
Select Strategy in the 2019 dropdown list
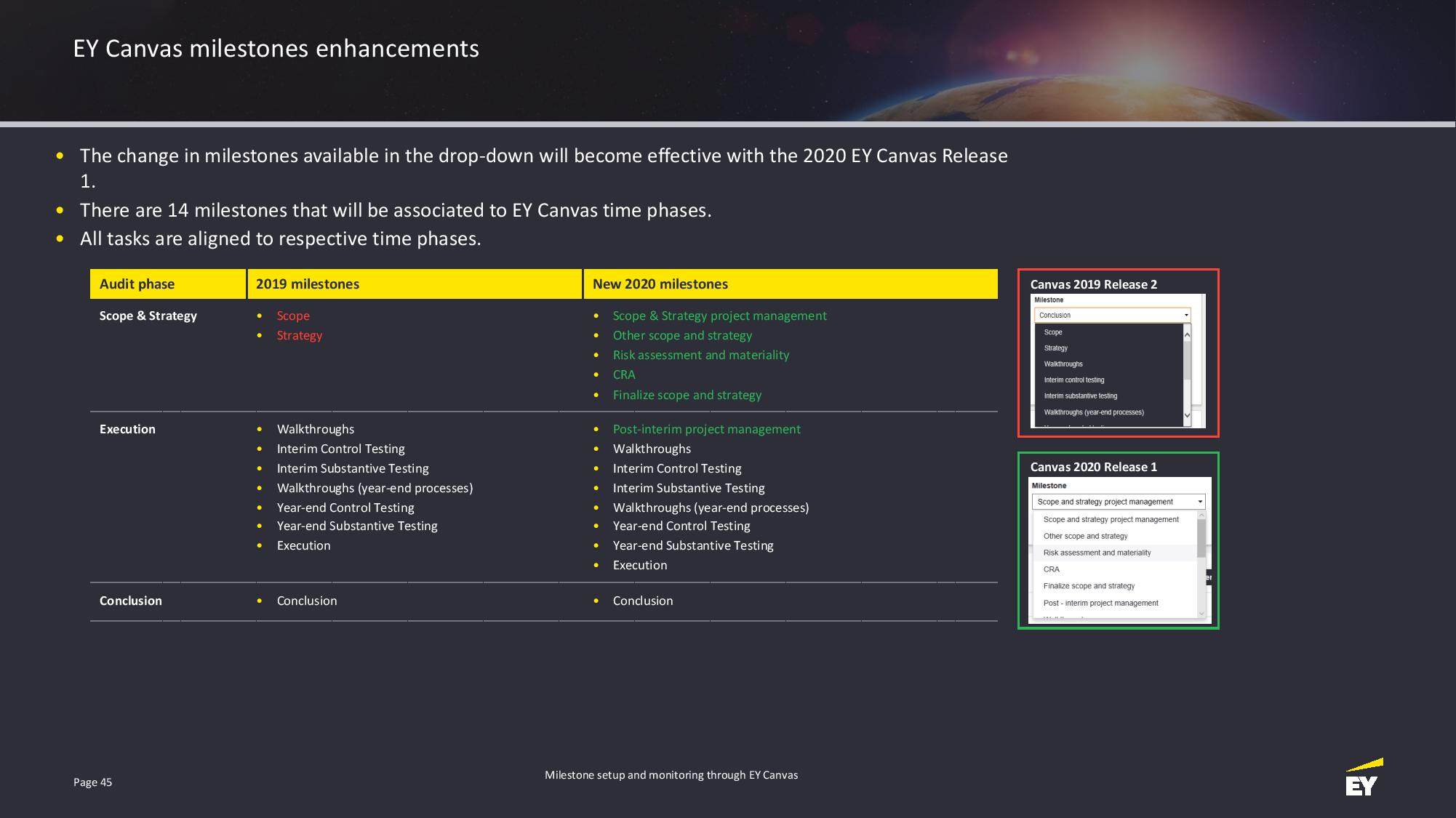click(x=1055, y=348)
